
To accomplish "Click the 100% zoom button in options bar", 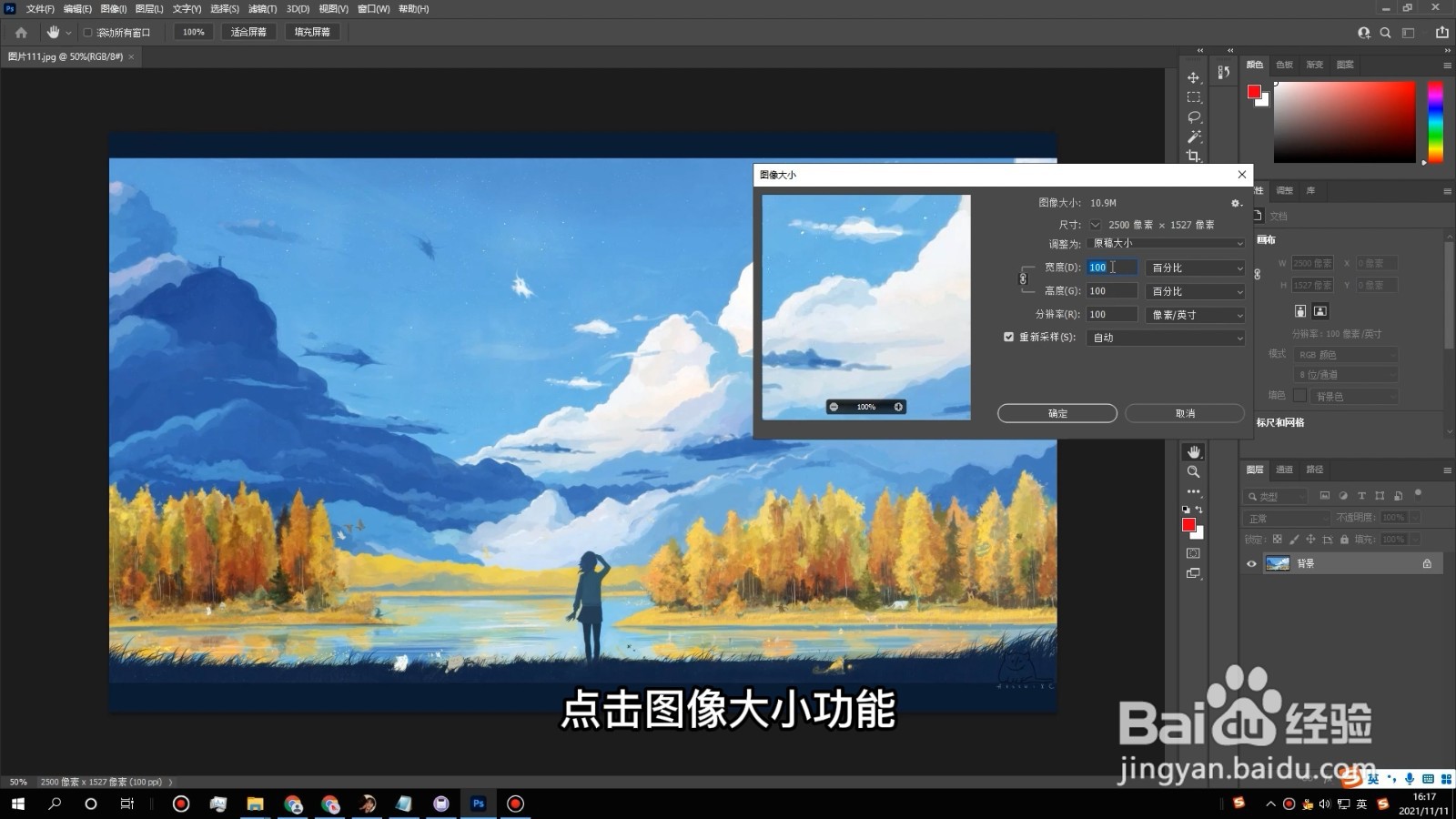I will (x=193, y=32).
